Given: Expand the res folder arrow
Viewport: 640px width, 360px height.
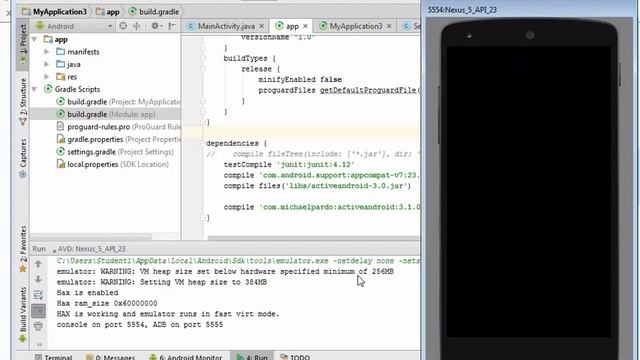Looking at the screenshot, I should [x=47, y=77].
